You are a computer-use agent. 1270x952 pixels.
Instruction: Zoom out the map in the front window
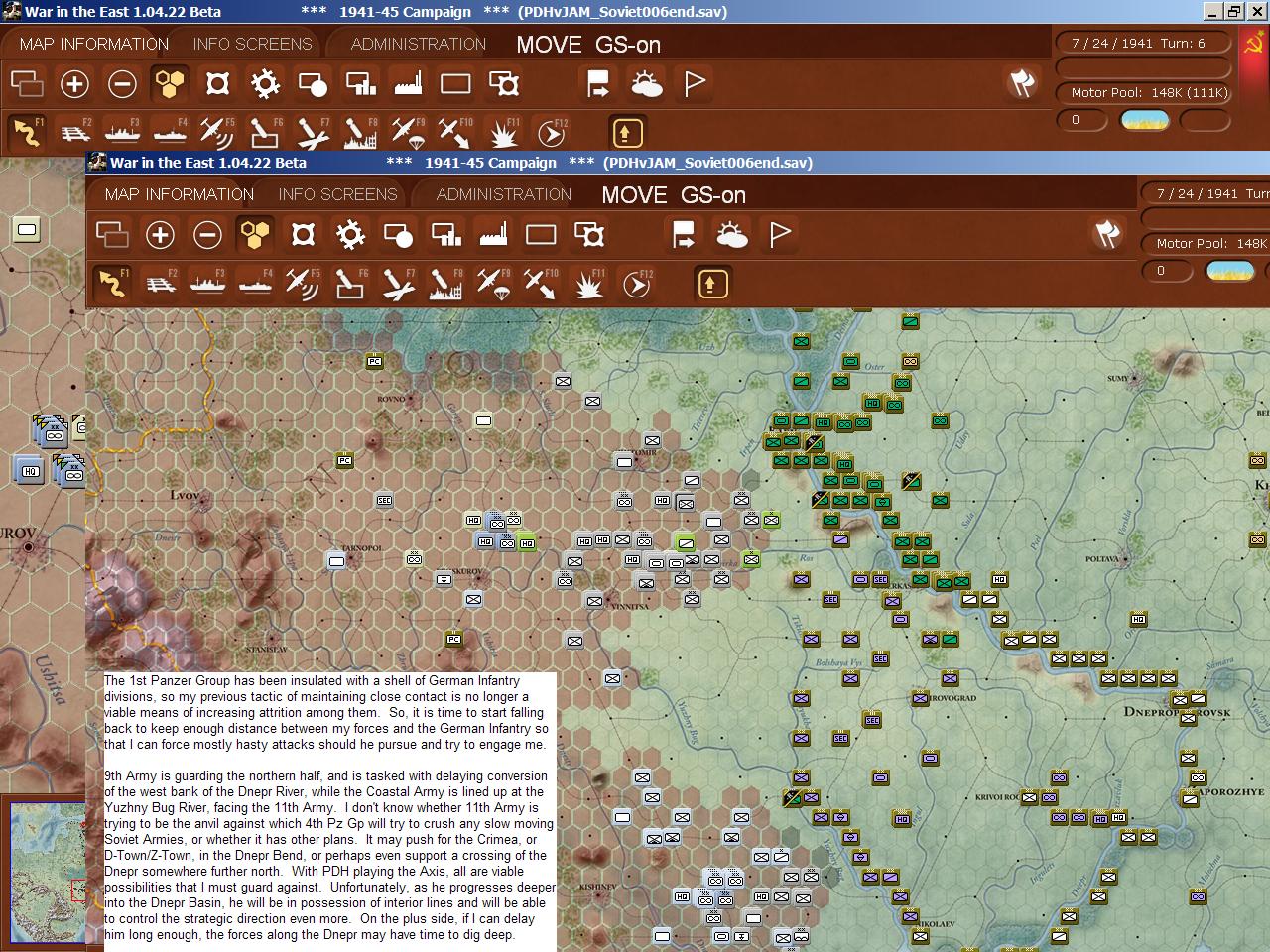pos(207,235)
